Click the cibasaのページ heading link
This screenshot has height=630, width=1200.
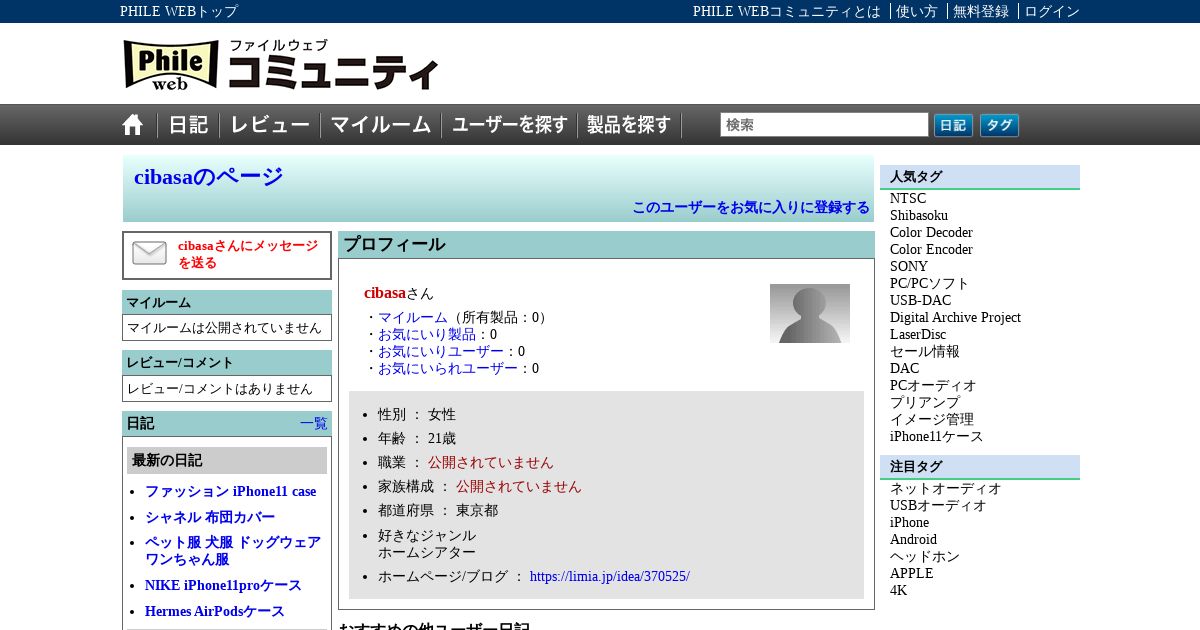coord(209,177)
